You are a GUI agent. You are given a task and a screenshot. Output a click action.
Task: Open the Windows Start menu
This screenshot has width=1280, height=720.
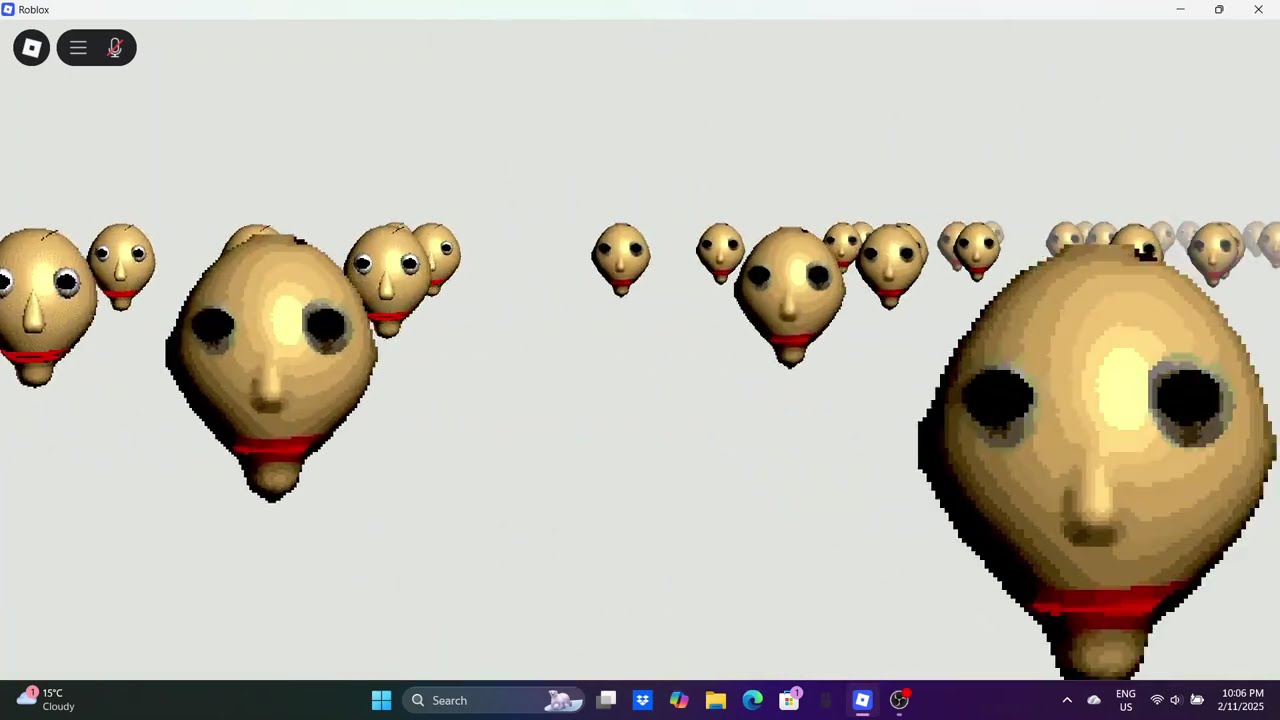click(x=381, y=700)
